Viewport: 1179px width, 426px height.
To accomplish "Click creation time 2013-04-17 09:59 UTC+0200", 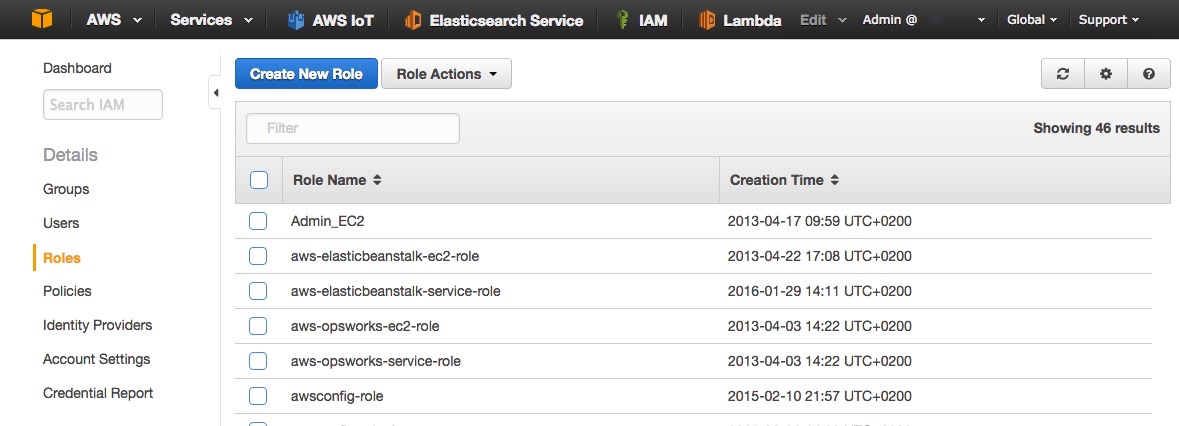I will pos(820,222).
